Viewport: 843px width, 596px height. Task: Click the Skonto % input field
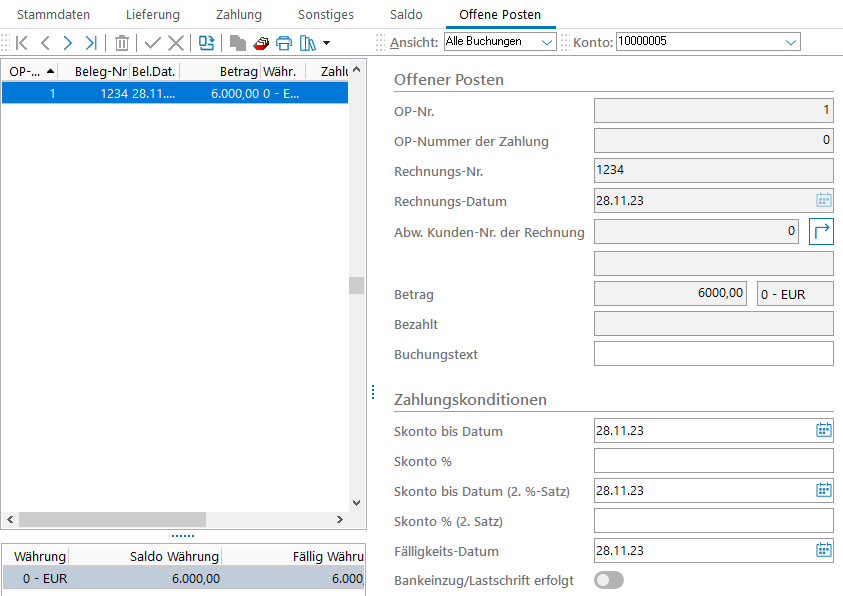pyautogui.click(x=713, y=461)
